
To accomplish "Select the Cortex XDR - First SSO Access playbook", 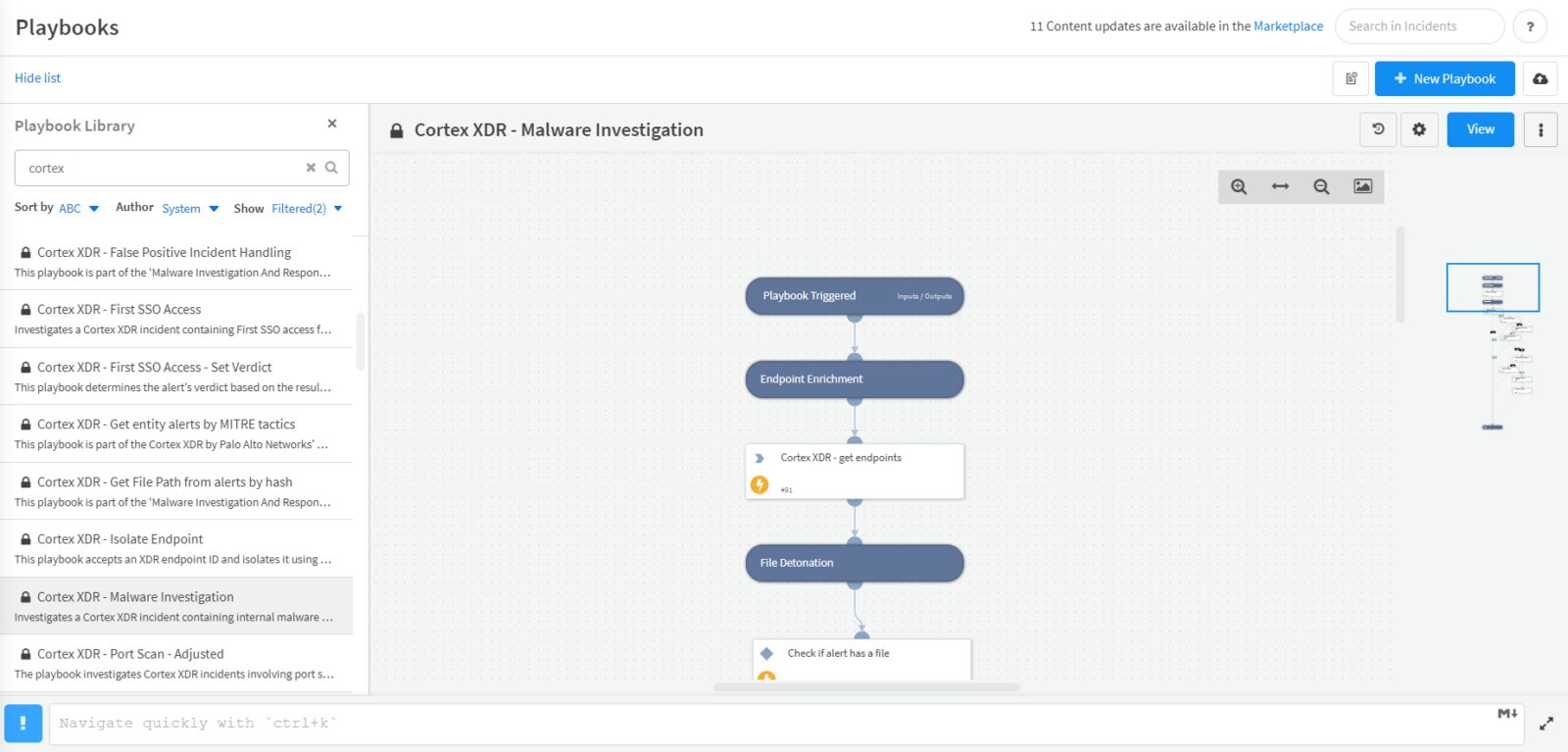I will (x=176, y=319).
